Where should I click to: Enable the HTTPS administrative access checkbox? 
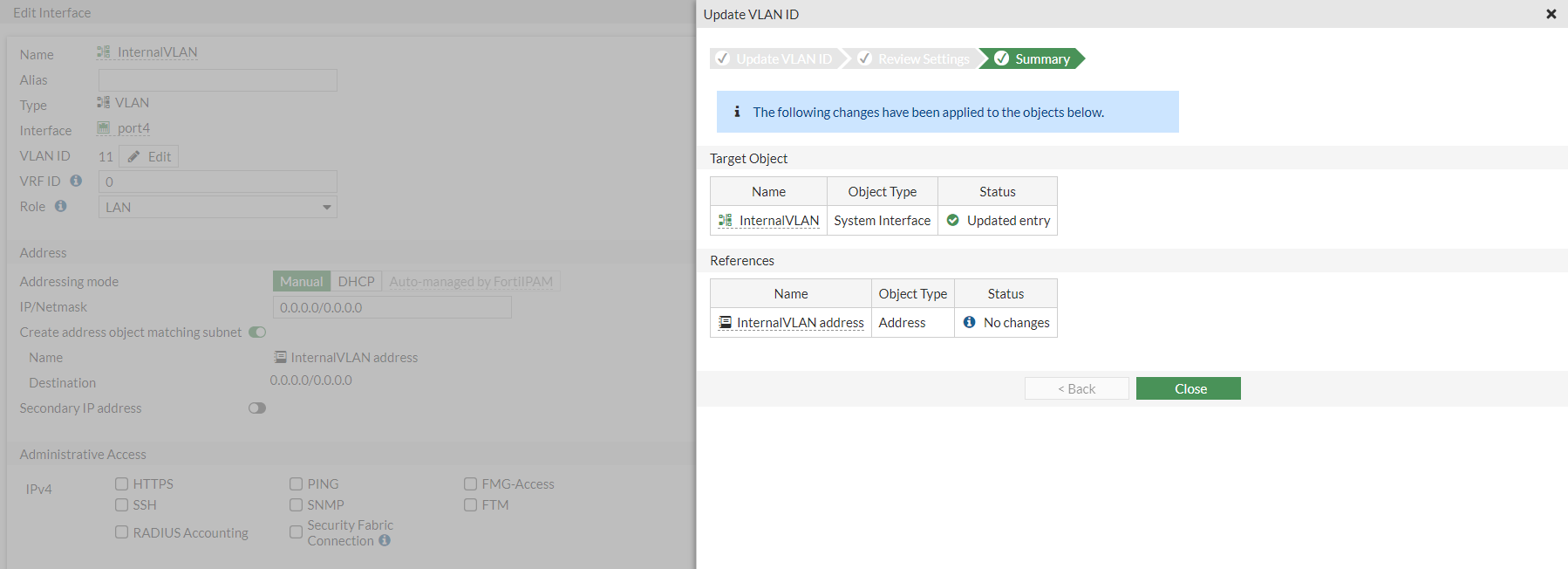pos(122,483)
